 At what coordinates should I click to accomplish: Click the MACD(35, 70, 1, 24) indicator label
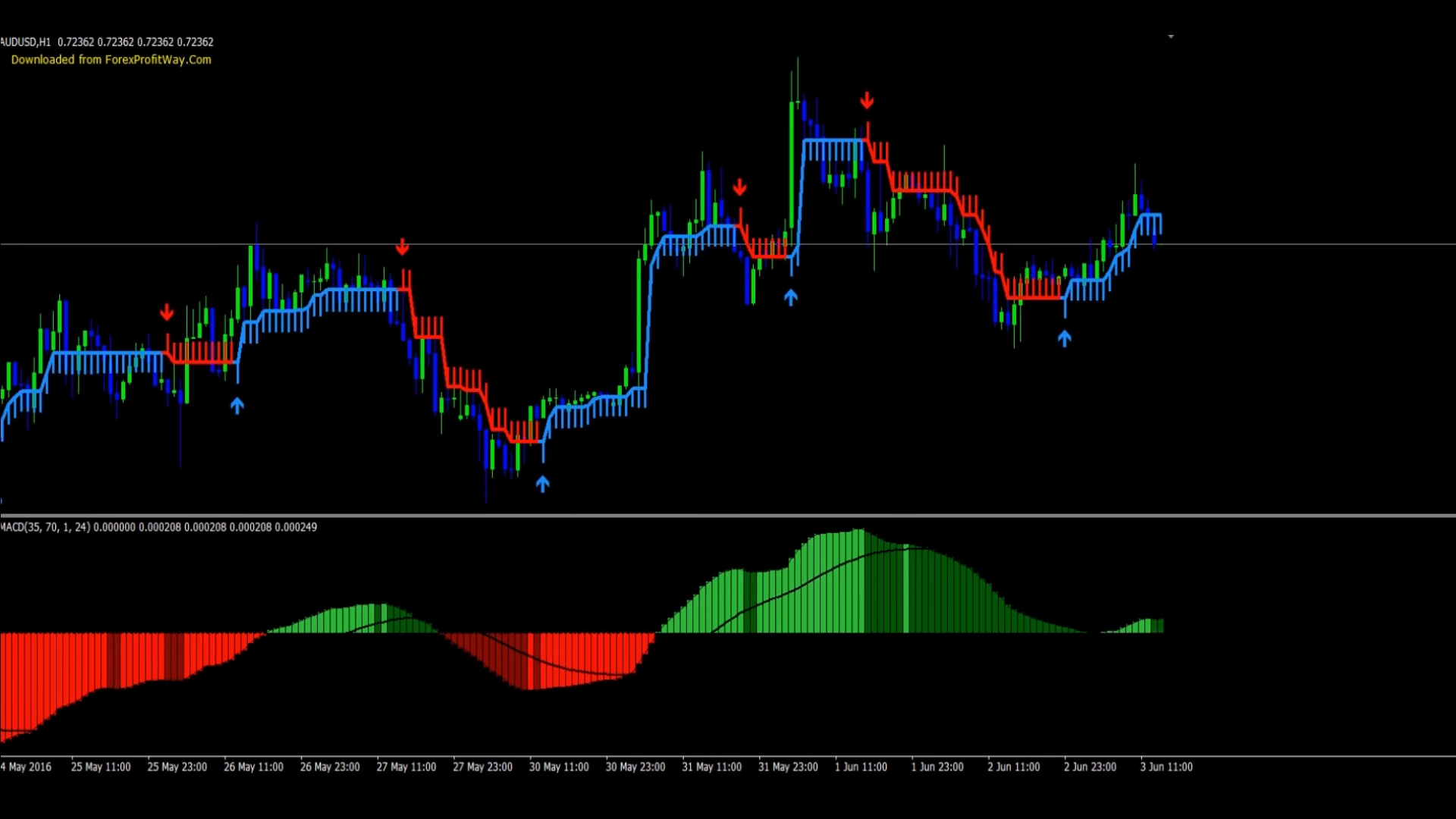pos(45,527)
